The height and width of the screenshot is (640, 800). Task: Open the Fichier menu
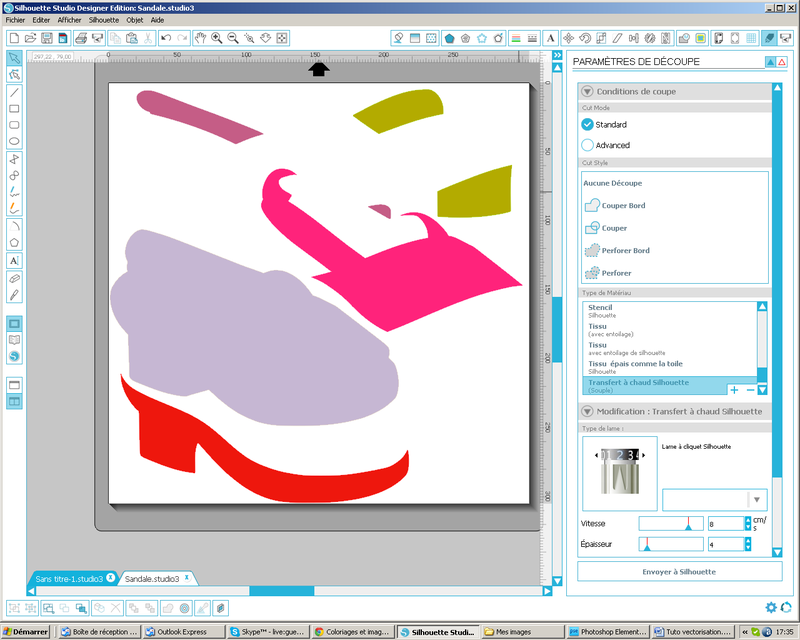(14, 20)
